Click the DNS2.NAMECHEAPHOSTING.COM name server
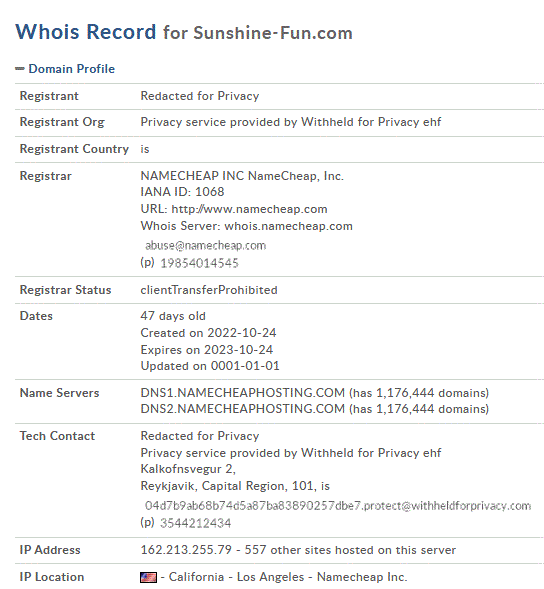Viewport: 544px width, 589px height. click(243, 409)
